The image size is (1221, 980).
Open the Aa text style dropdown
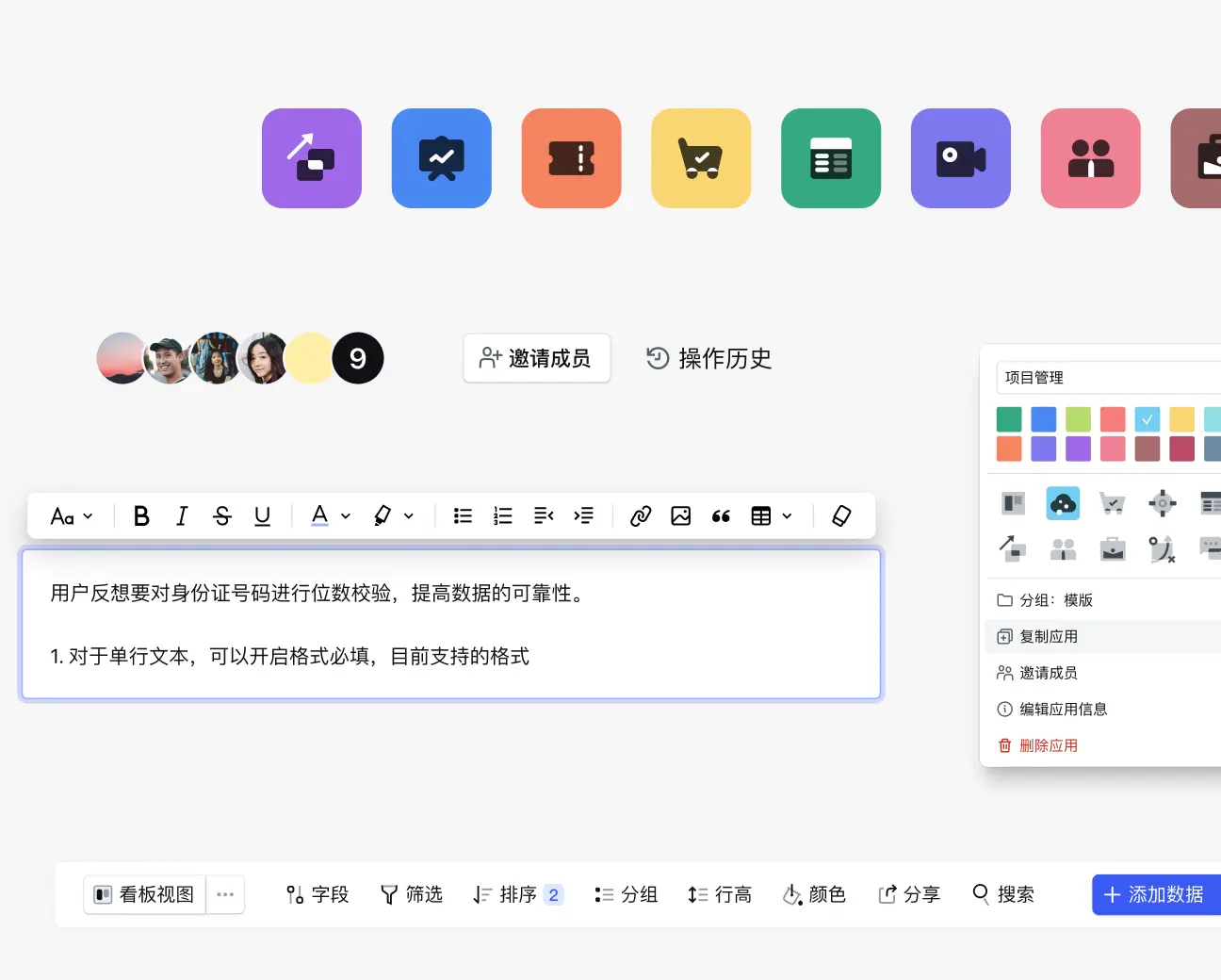(x=72, y=516)
